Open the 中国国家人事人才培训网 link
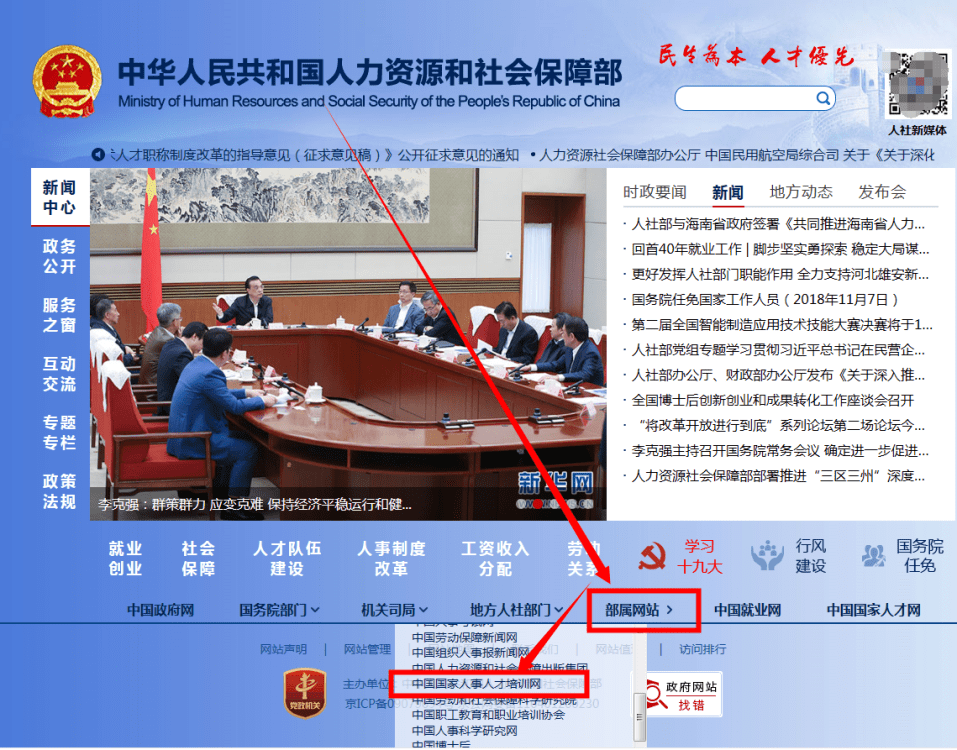The height and width of the screenshot is (750, 957). (476, 683)
